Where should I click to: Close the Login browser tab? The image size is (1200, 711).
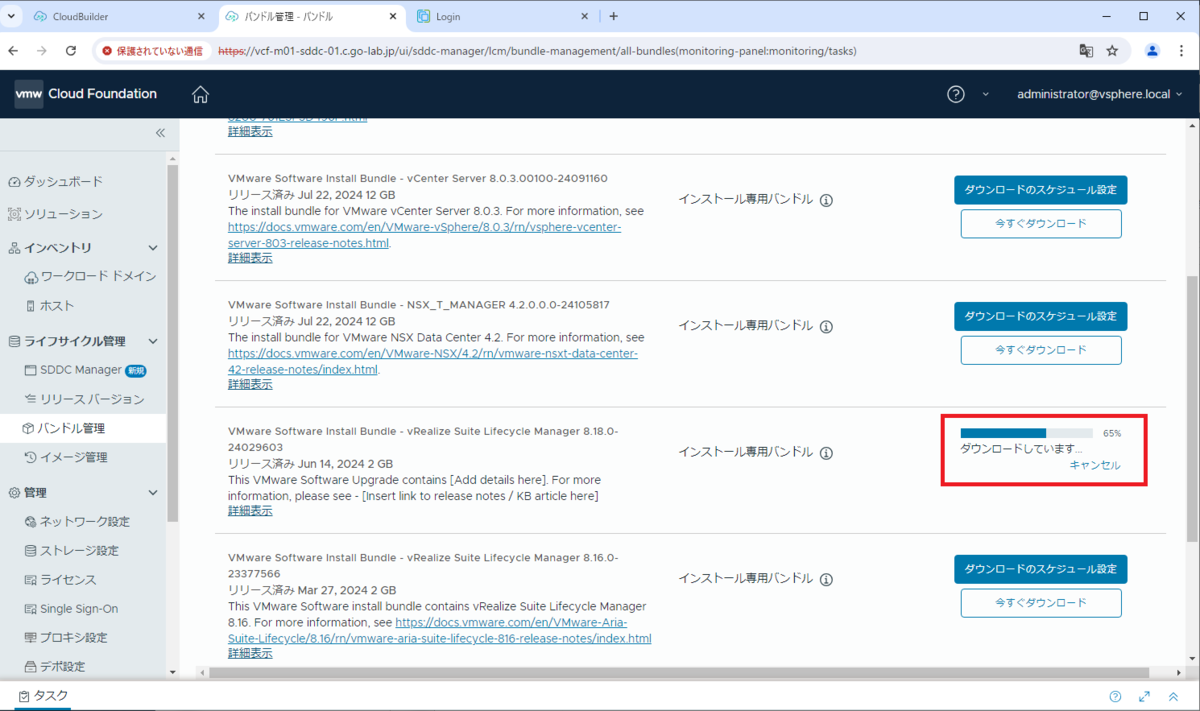pyautogui.click(x=584, y=17)
